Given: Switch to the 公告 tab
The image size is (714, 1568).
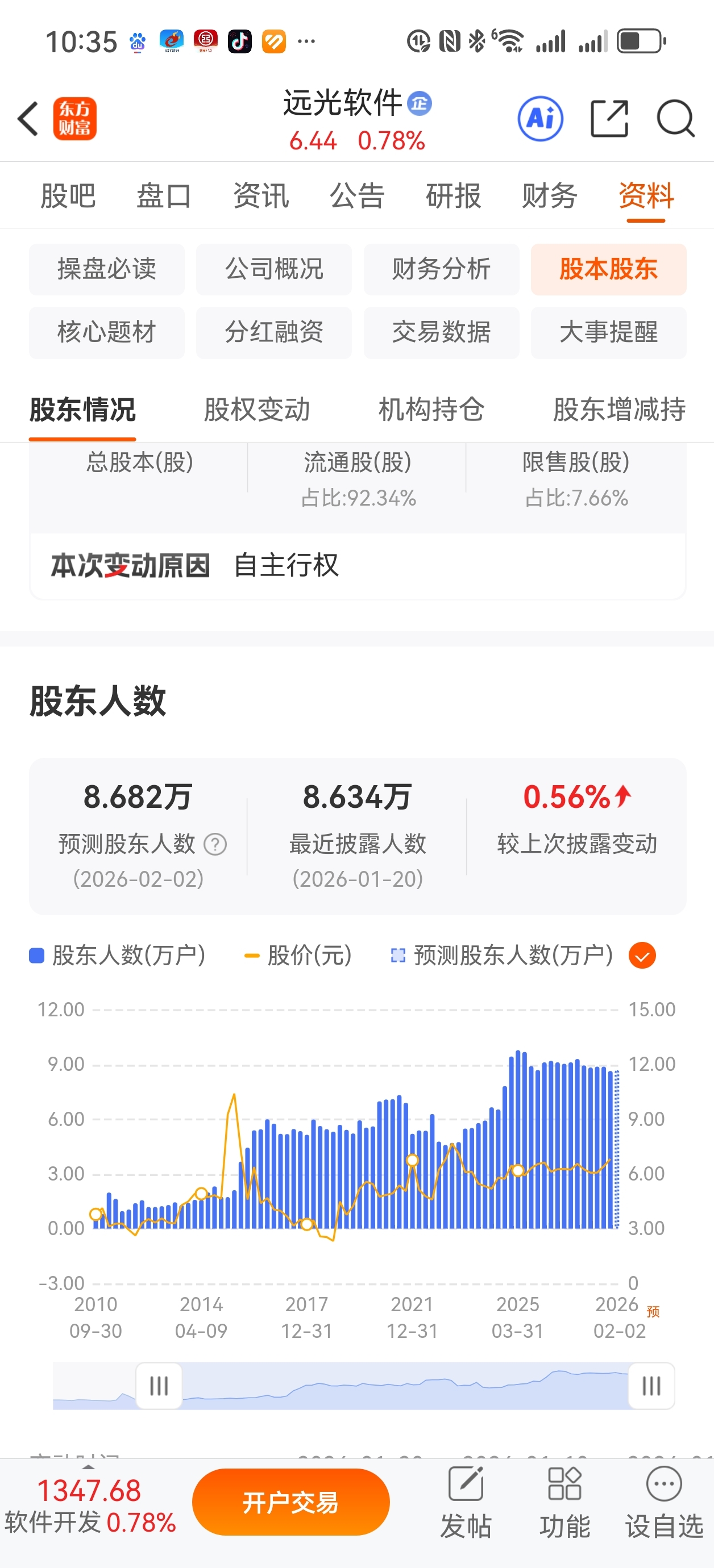Looking at the screenshot, I should [357, 195].
